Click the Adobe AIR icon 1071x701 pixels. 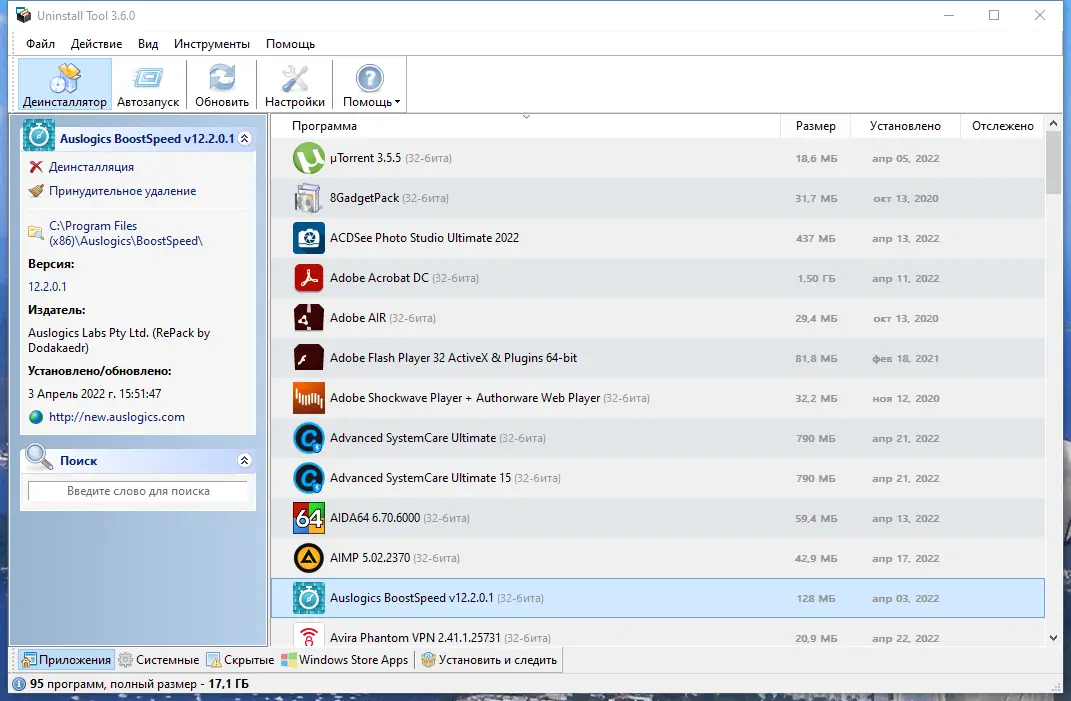tap(309, 318)
